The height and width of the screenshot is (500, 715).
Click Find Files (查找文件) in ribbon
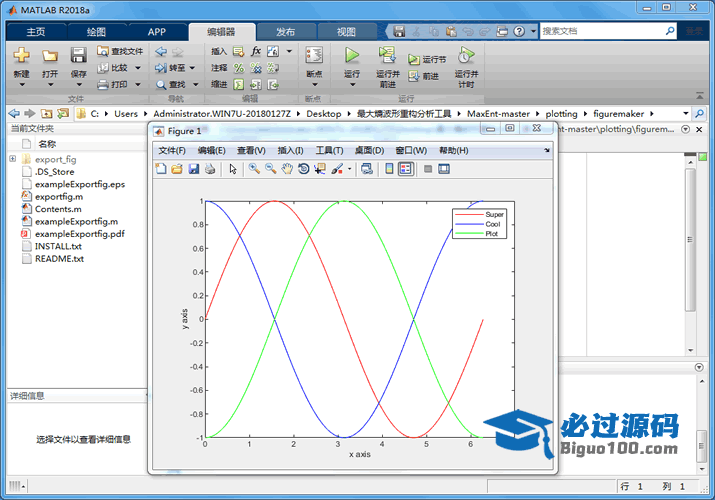pyautogui.click(x=120, y=51)
